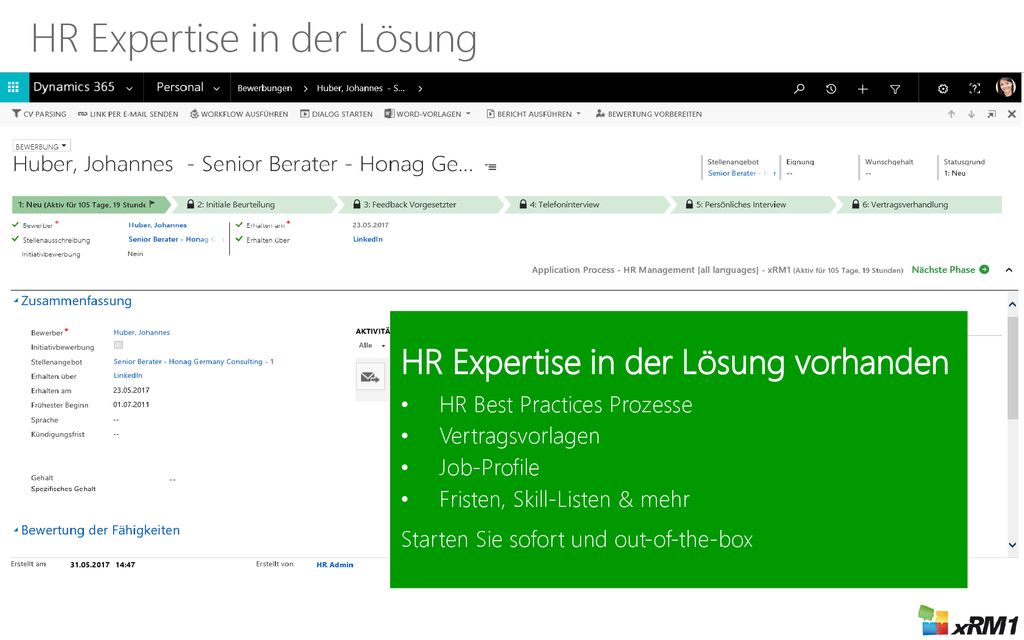Select stage 2: Initiale Beurteilung
Image resolution: width=1024 pixels, height=640 pixels.
point(255,204)
